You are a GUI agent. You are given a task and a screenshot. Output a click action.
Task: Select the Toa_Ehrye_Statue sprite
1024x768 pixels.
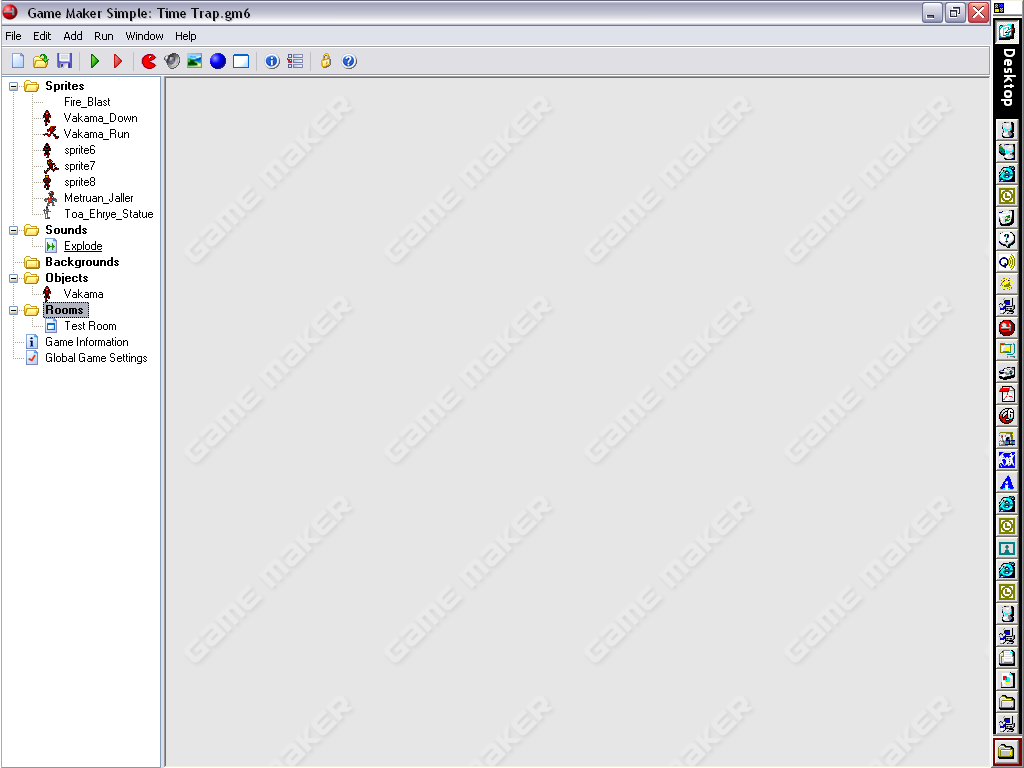[108, 214]
